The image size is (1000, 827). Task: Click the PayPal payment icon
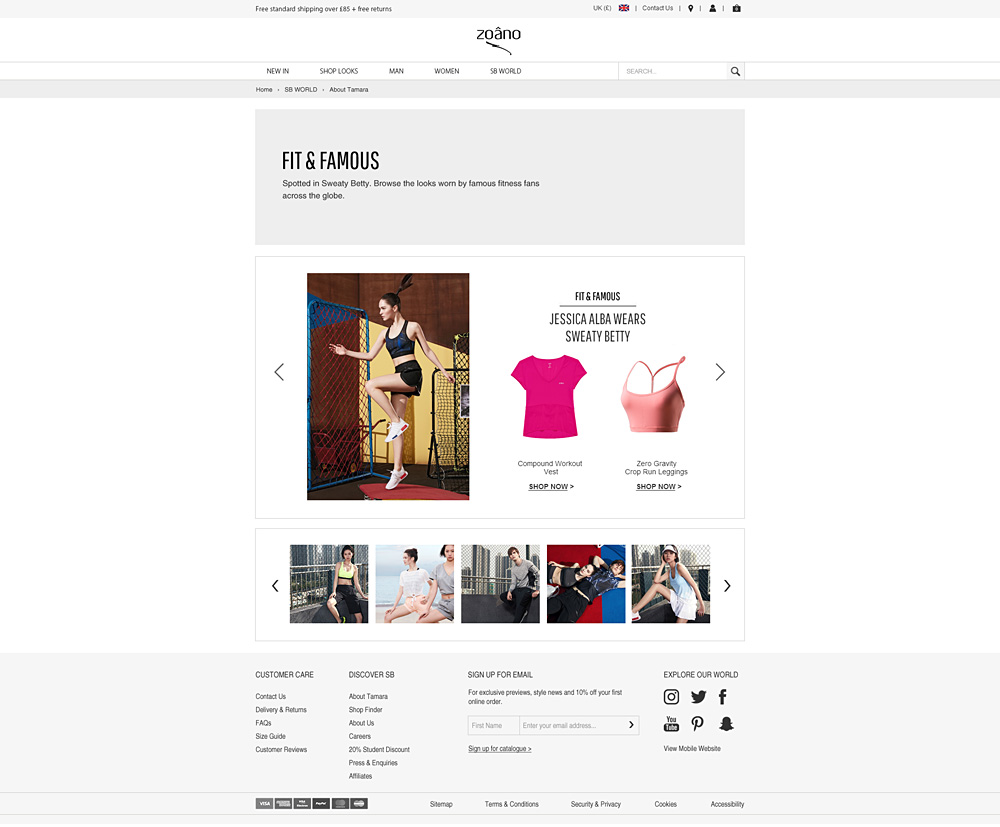pyautogui.click(x=321, y=803)
